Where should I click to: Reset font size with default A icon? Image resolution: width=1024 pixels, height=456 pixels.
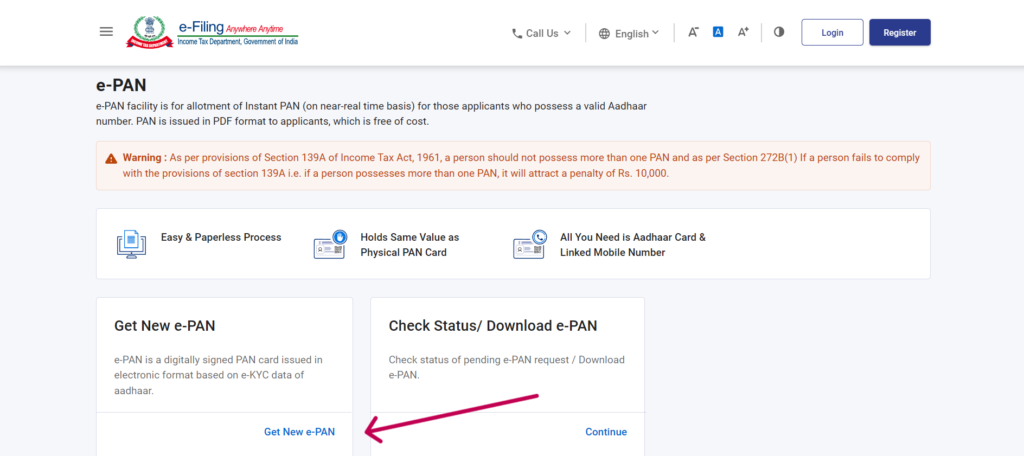point(718,32)
